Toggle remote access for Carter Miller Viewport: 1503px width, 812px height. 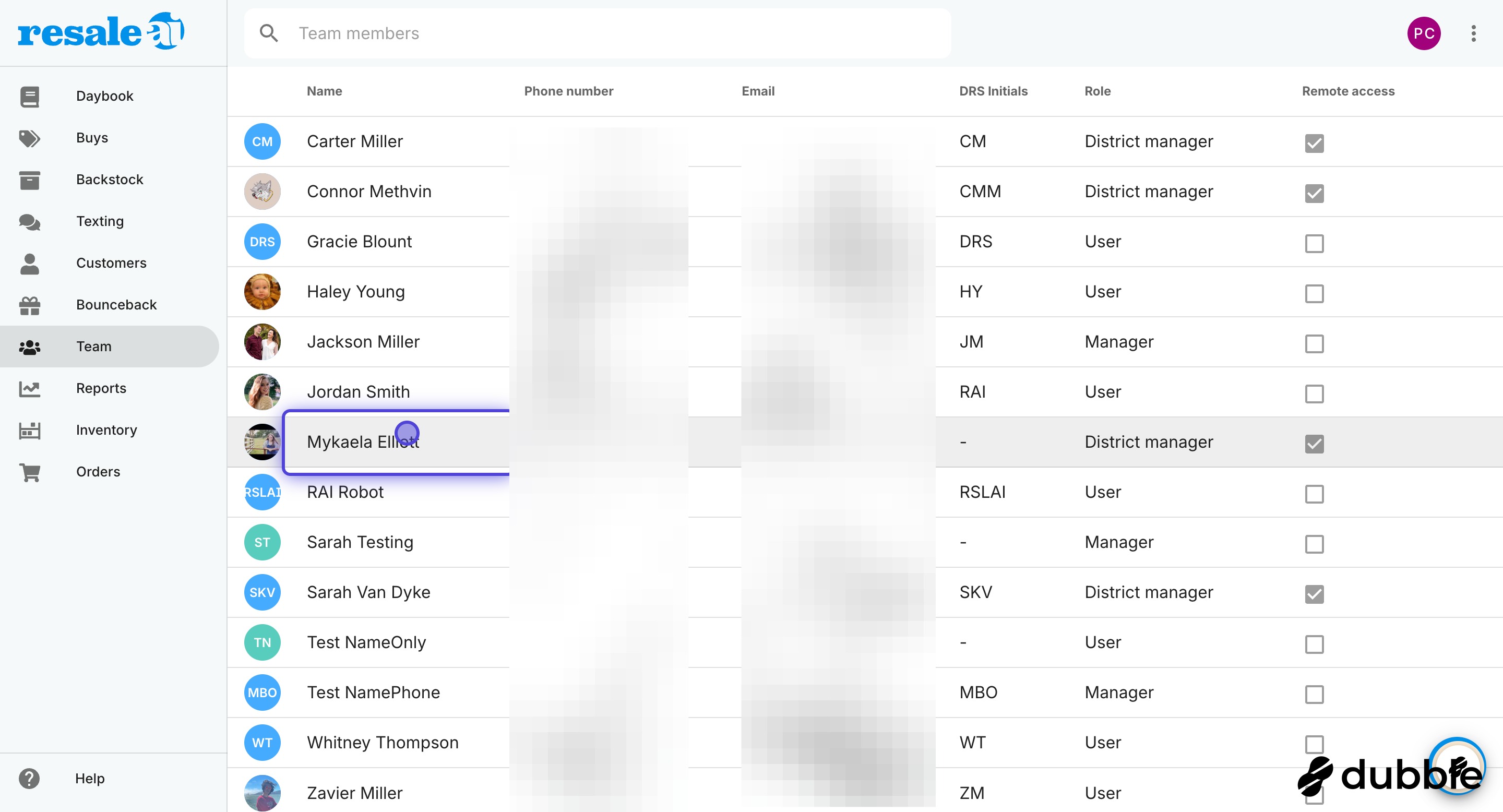pyautogui.click(x=1314, y=143)
